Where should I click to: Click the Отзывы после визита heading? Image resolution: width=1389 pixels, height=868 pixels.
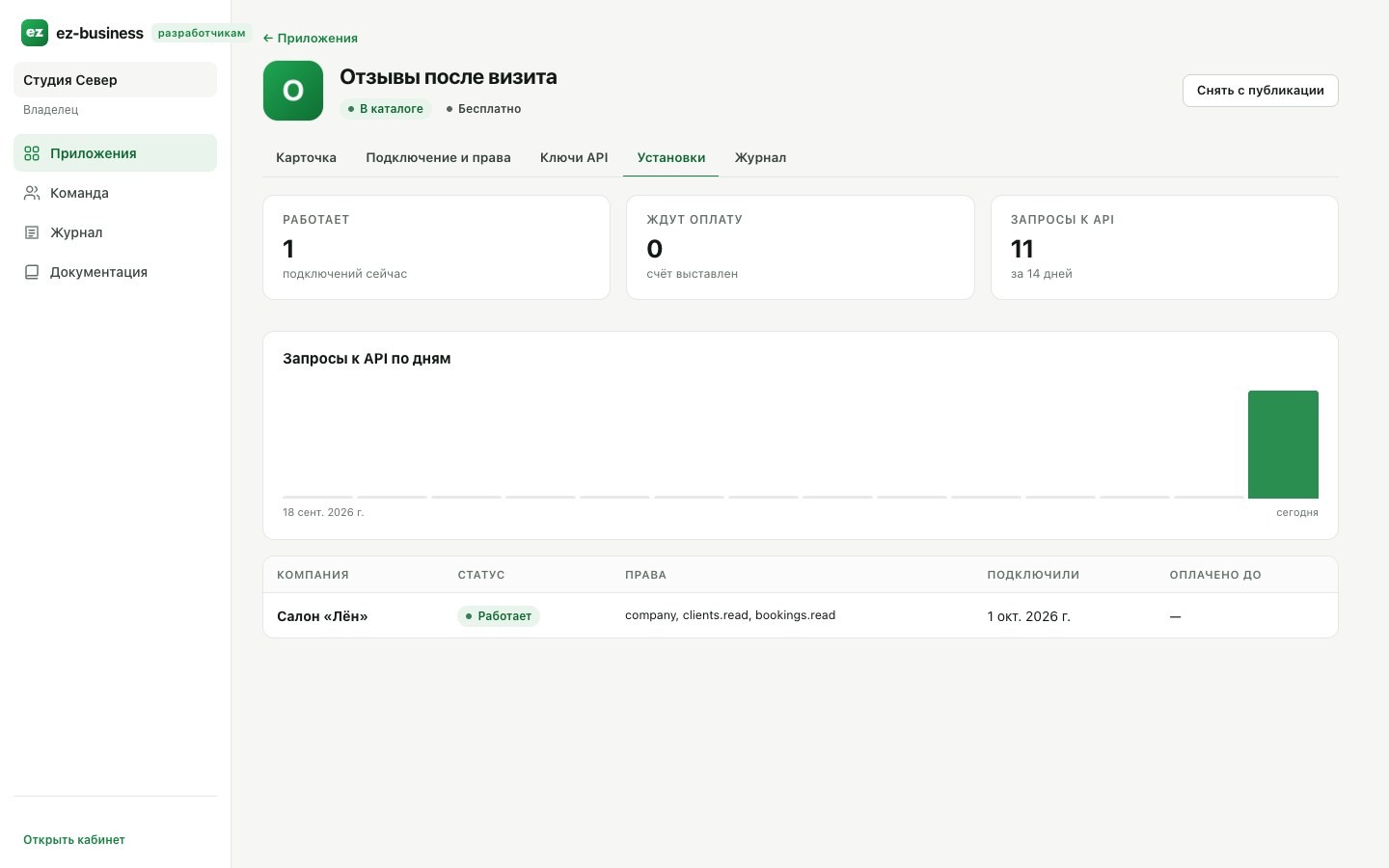[x=449, y=77]
